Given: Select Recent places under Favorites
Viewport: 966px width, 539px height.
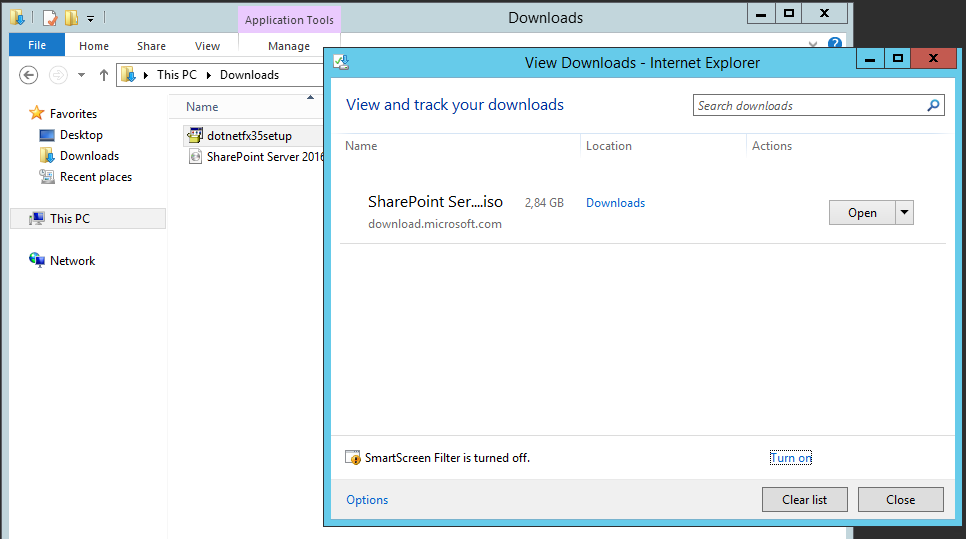Looking at the screenshot, I should point(95,176).
